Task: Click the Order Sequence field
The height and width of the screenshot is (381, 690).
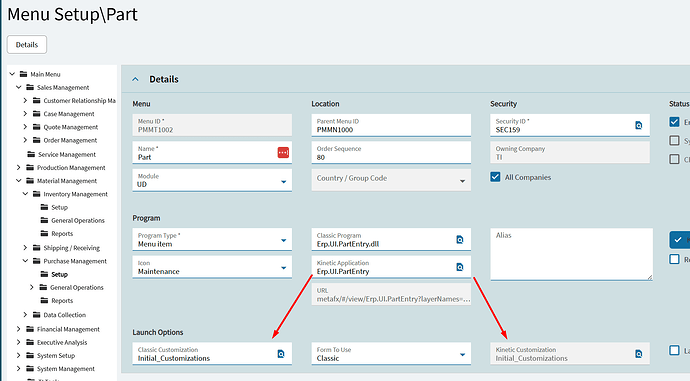Action: (391, 153)
